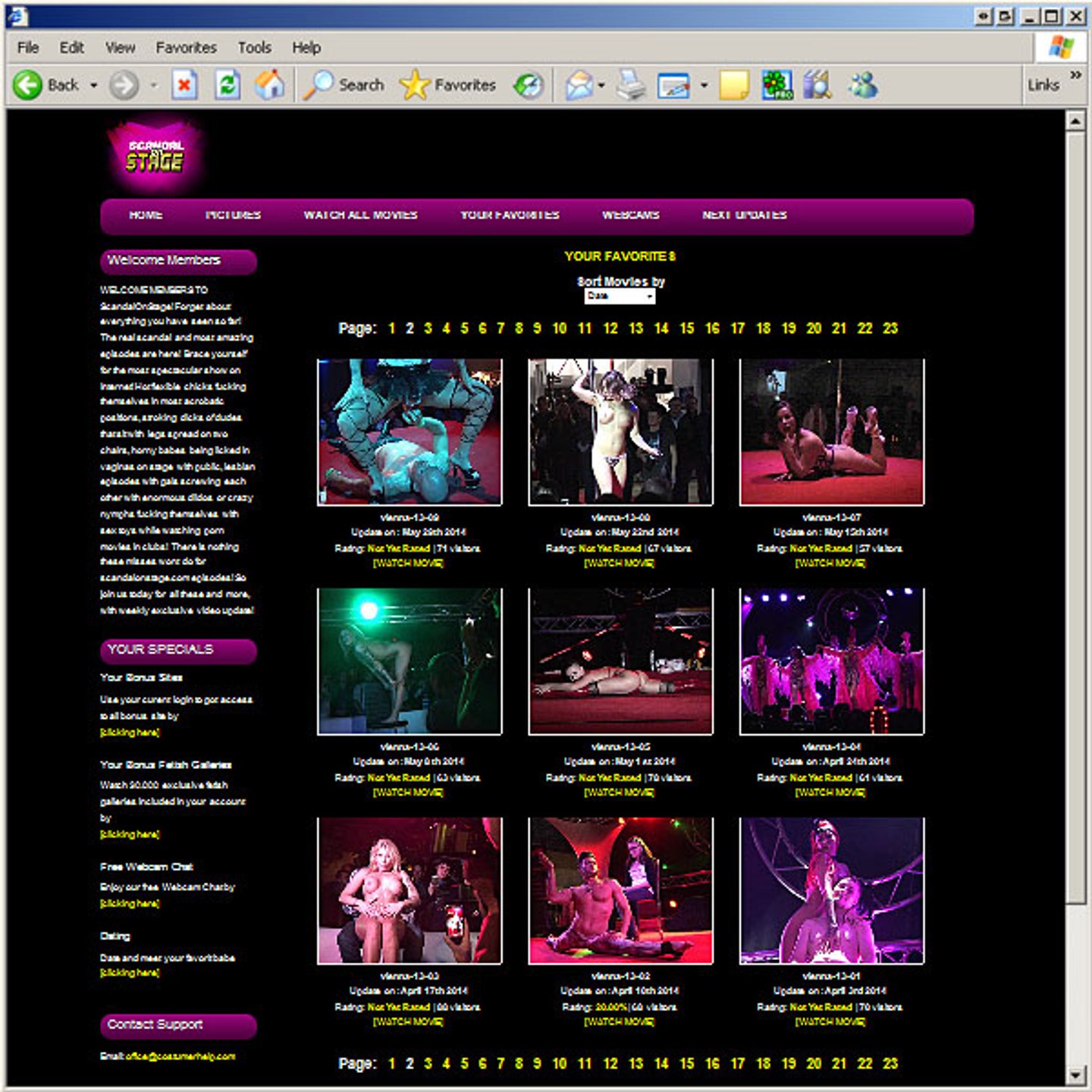The image size is (1092, 1092).
Task: Select the NEXT UPDATES navigation tab
Action: coord(744,215)
